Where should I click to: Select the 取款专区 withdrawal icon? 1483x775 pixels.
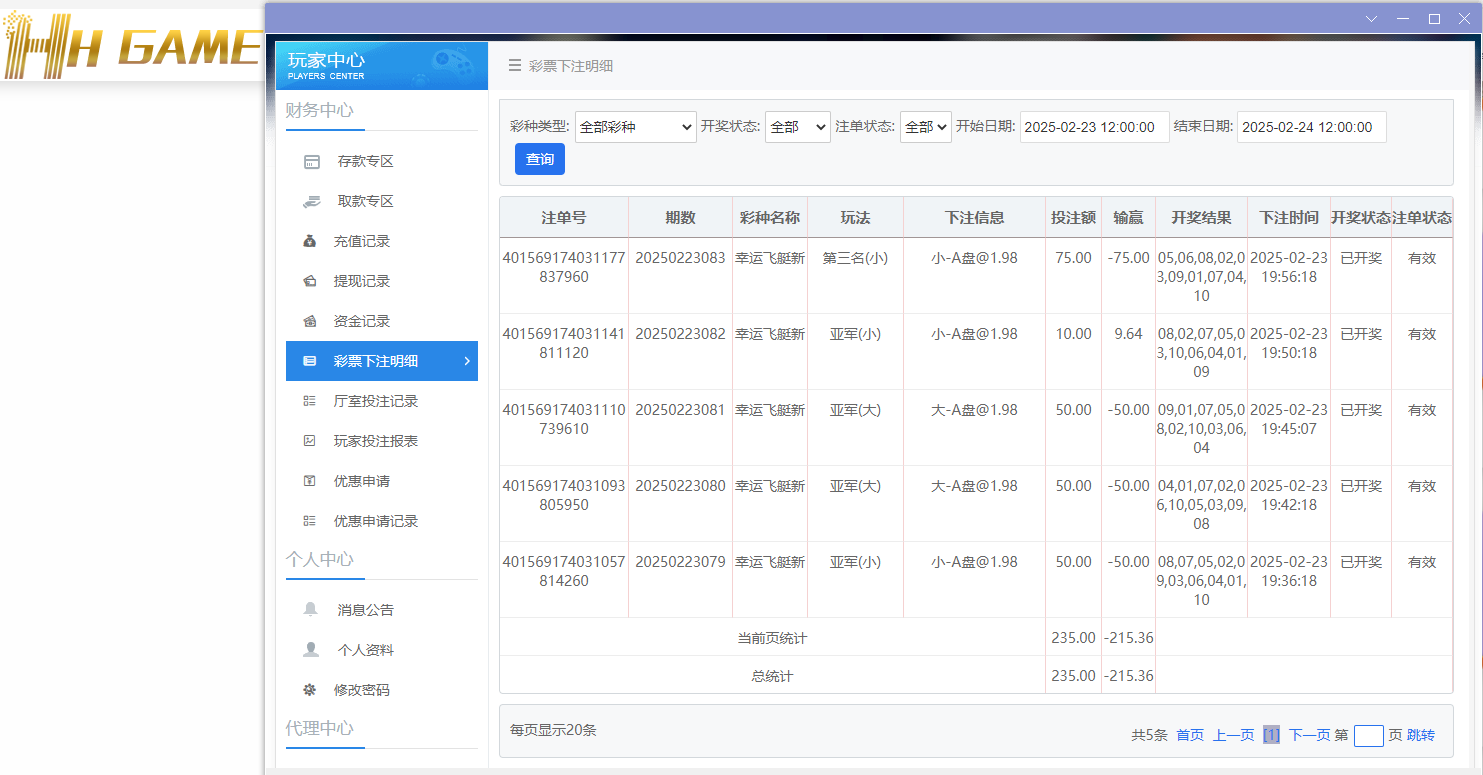point(311,200)
